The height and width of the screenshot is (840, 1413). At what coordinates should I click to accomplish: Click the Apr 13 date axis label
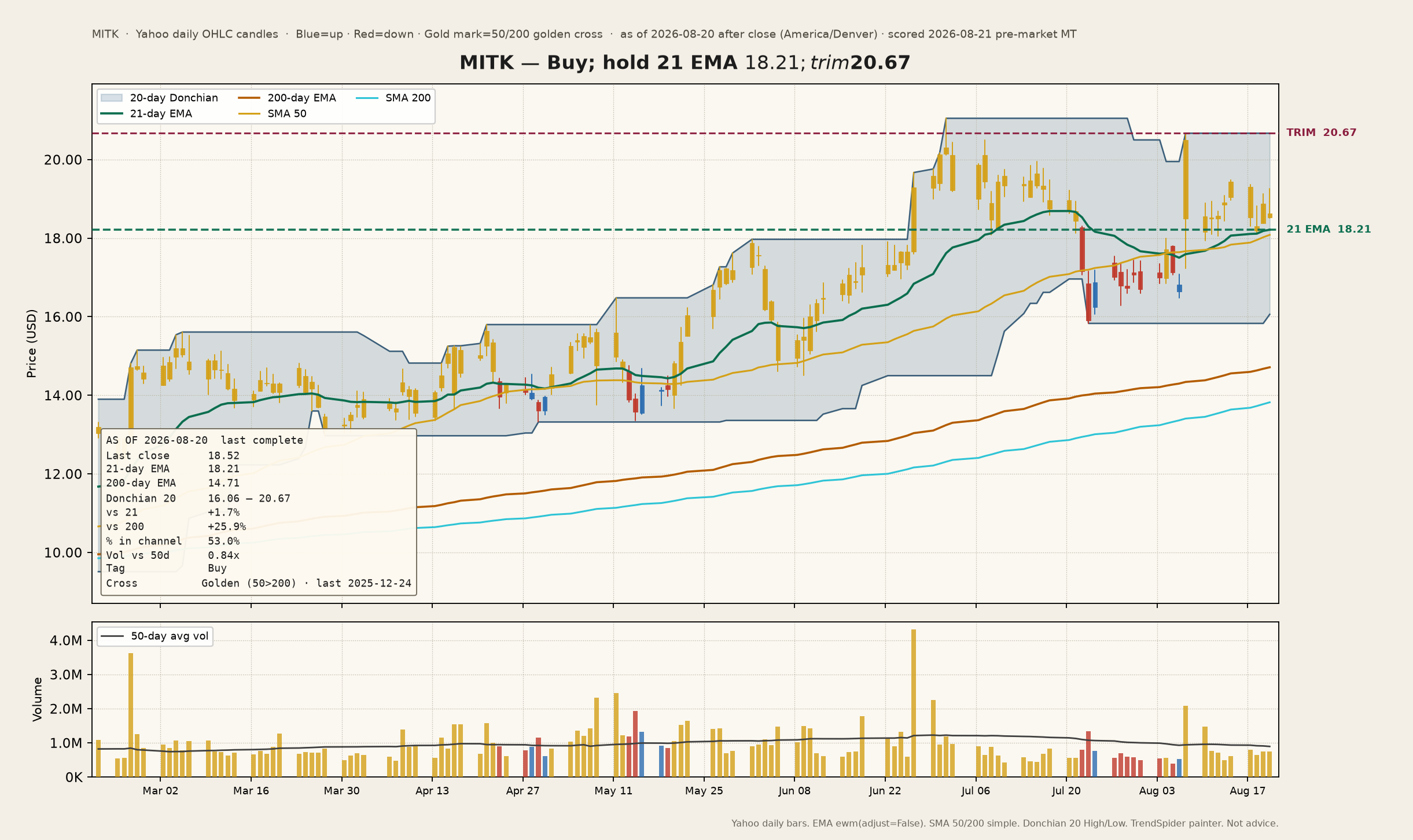click(432, 791)
